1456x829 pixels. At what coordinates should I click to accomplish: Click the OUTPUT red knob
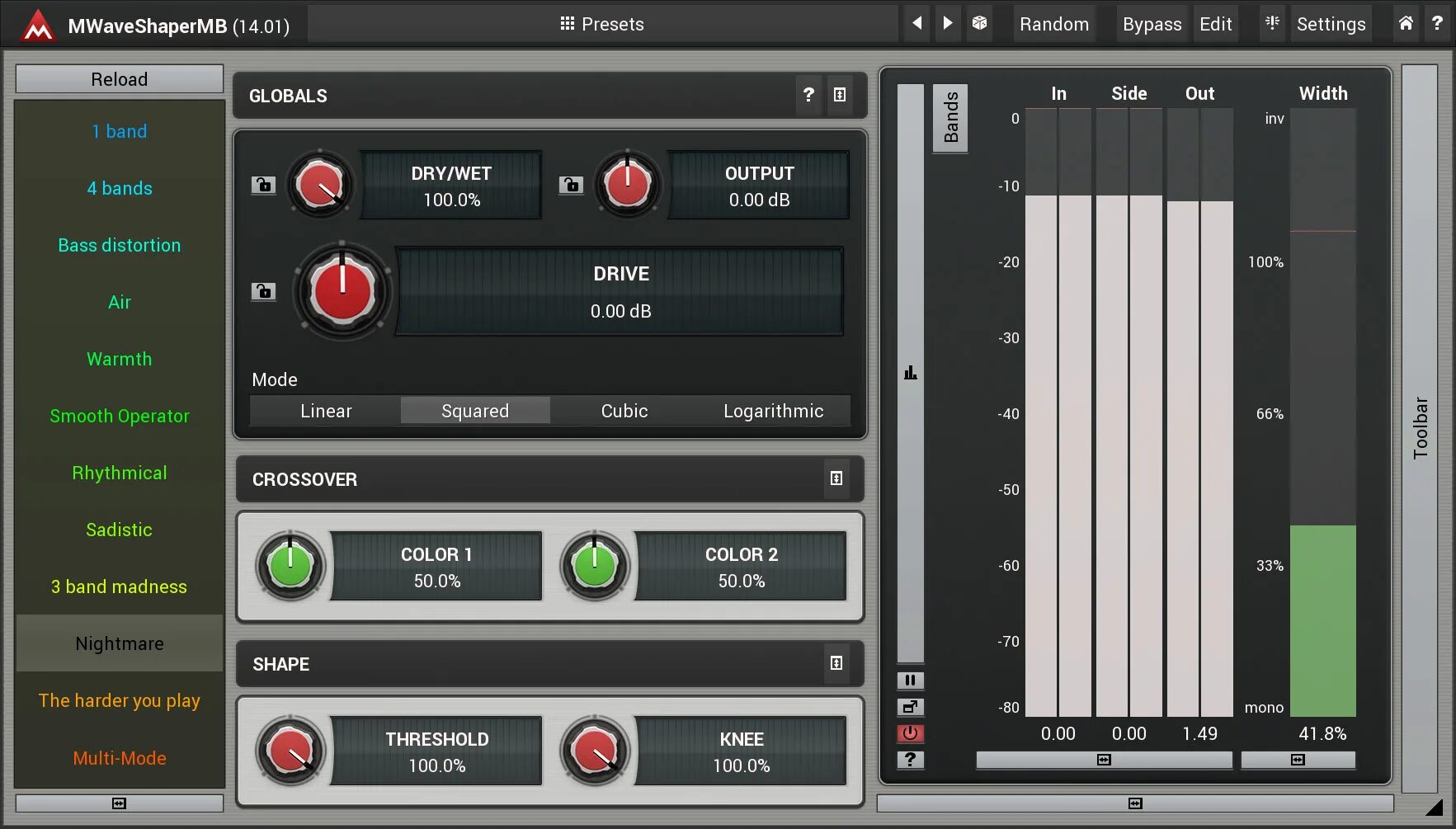pos(628,184)
